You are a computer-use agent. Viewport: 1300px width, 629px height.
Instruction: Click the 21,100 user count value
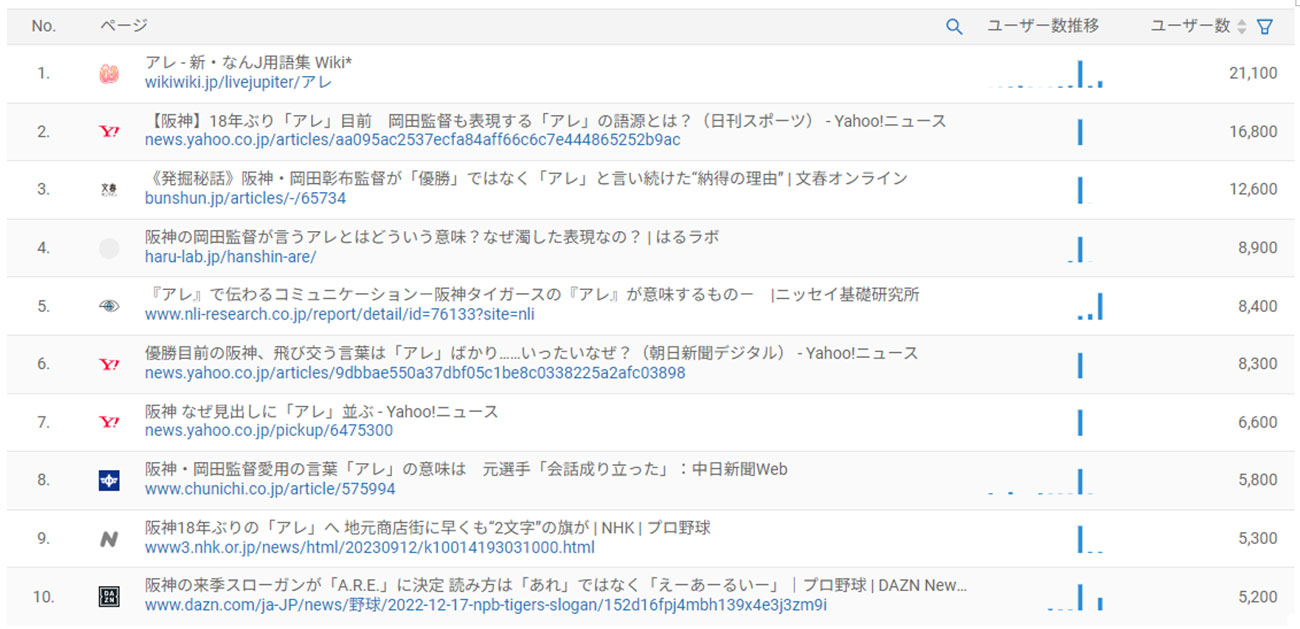(x=1252, y=73)
